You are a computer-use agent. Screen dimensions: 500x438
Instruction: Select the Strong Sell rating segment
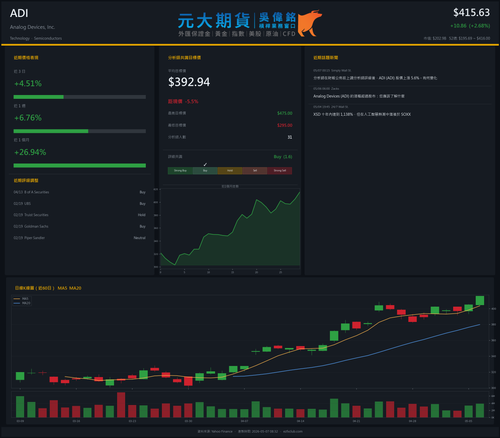(280, 171)
